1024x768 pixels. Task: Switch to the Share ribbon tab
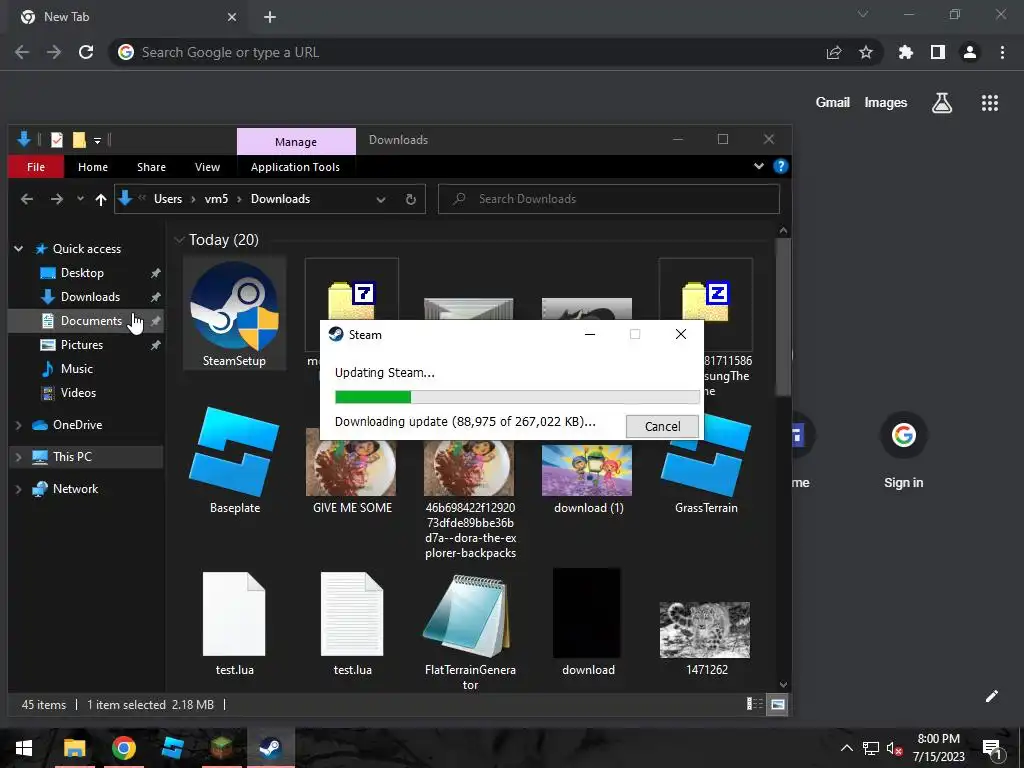point(151,167)
